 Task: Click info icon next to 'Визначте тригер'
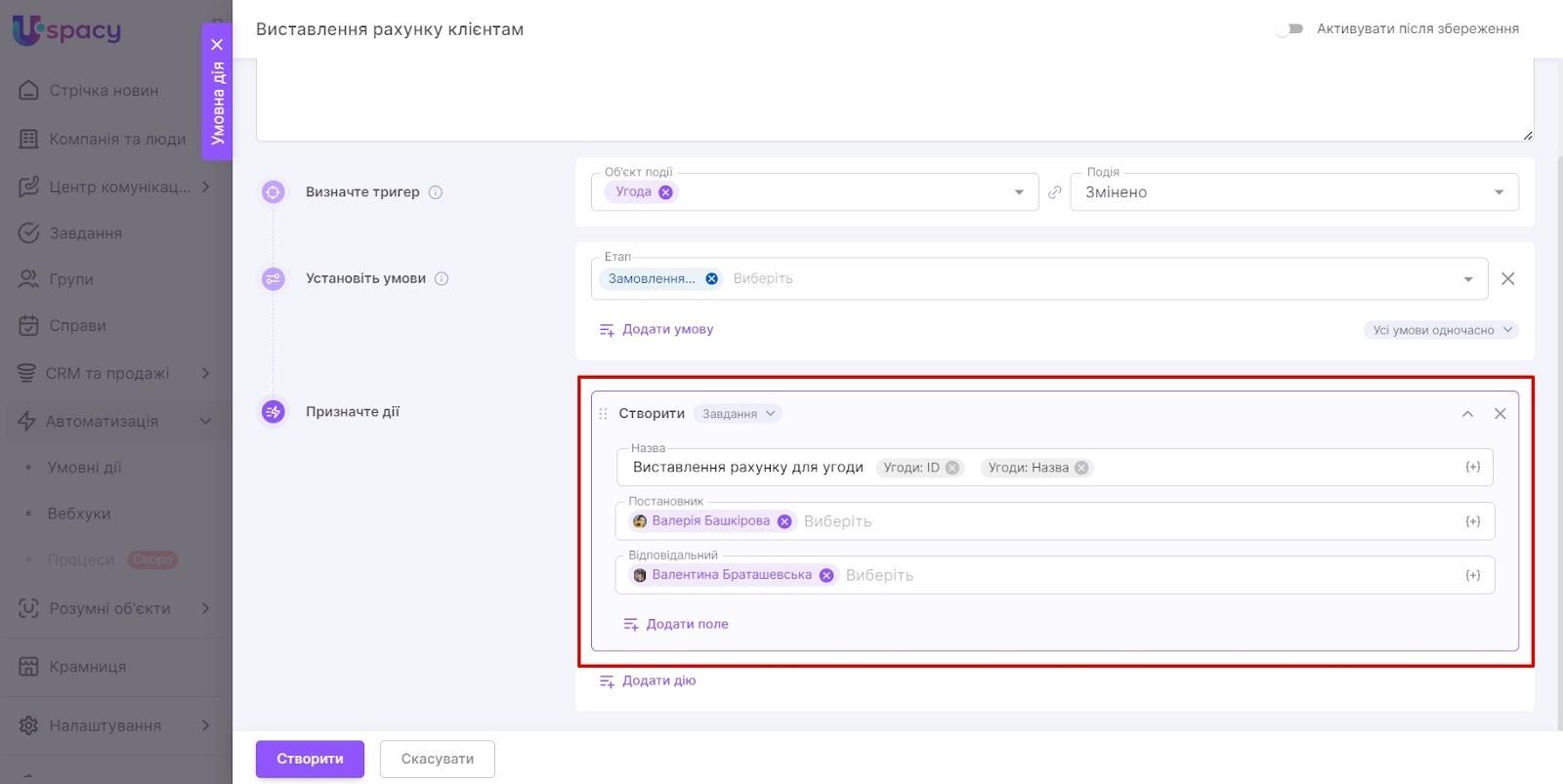(x=436, y=192)
